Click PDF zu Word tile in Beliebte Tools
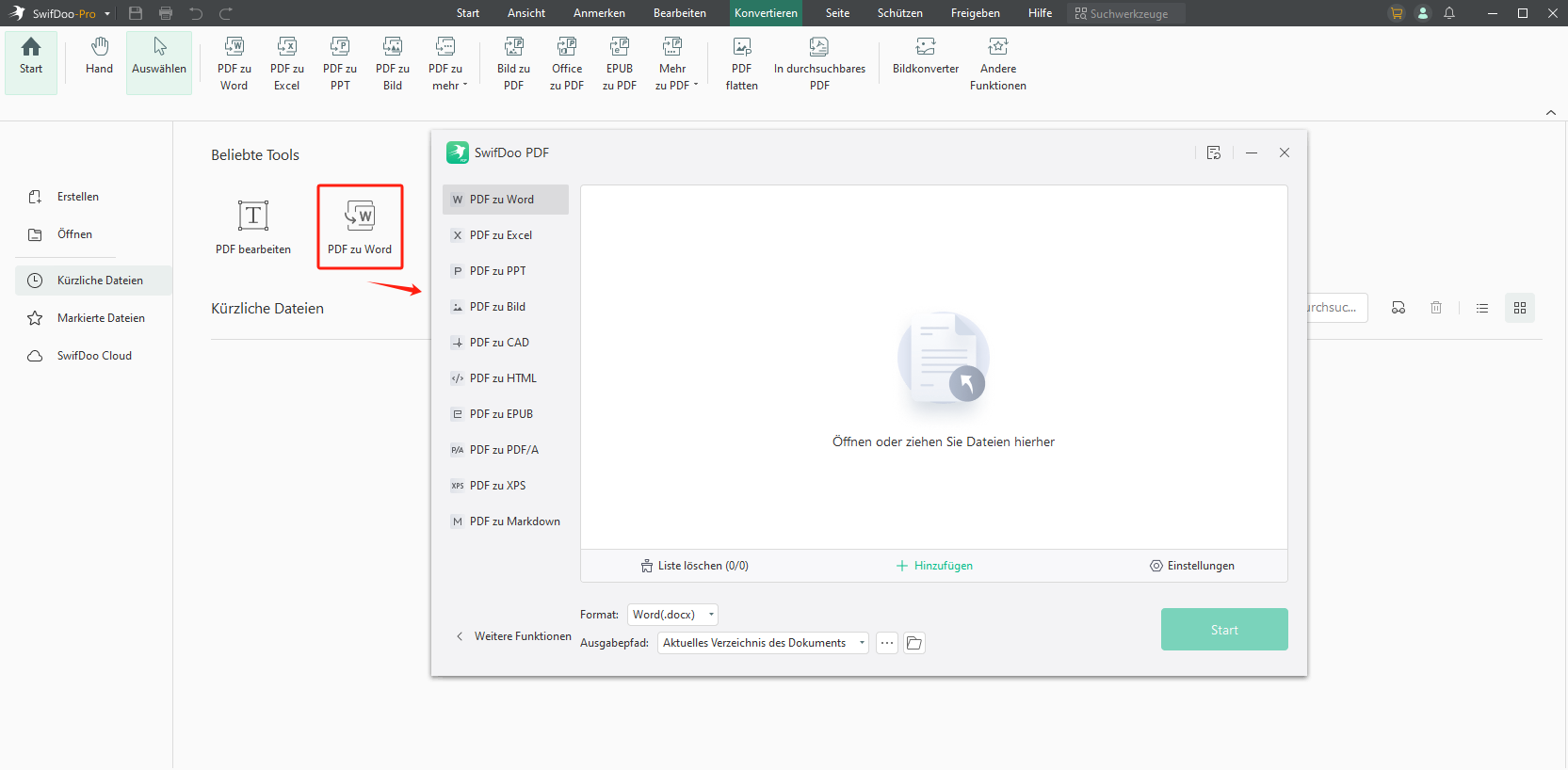The height and width of the screenshot is (770, 1568). click(360, 227)
